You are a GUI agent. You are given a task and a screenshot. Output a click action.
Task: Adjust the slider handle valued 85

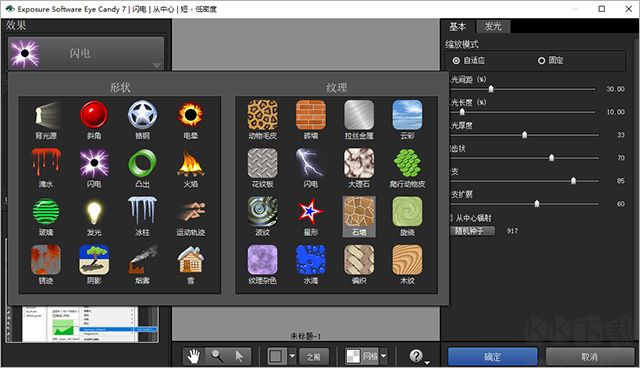(x=573, y=180)
